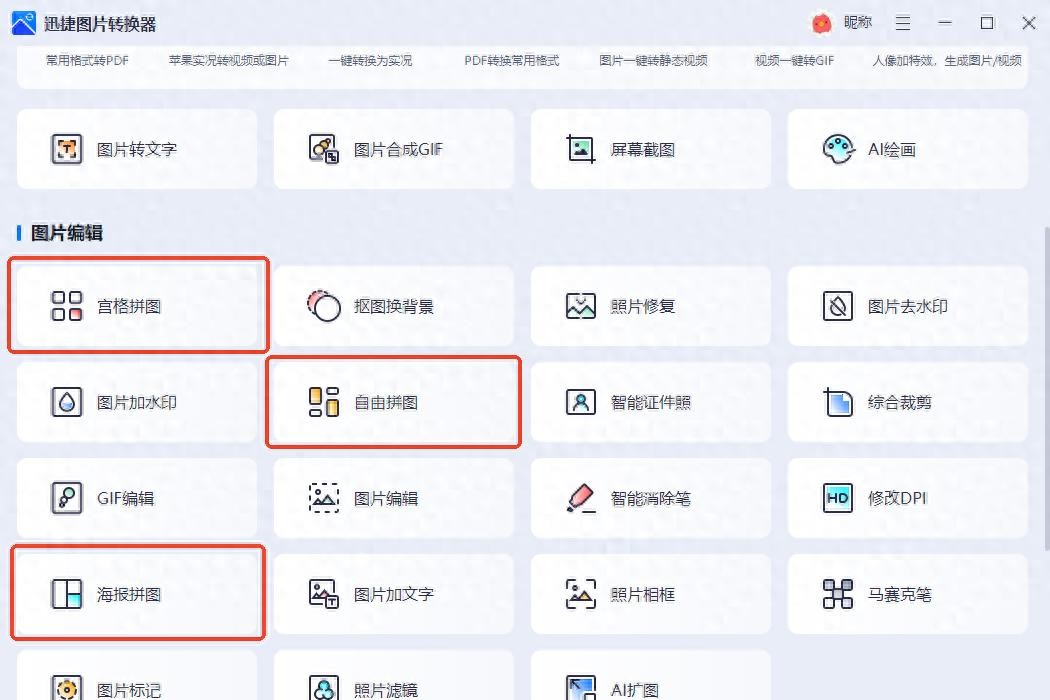
Task: Choose the 抠图换背景 icon
Action: coord(324,306)
